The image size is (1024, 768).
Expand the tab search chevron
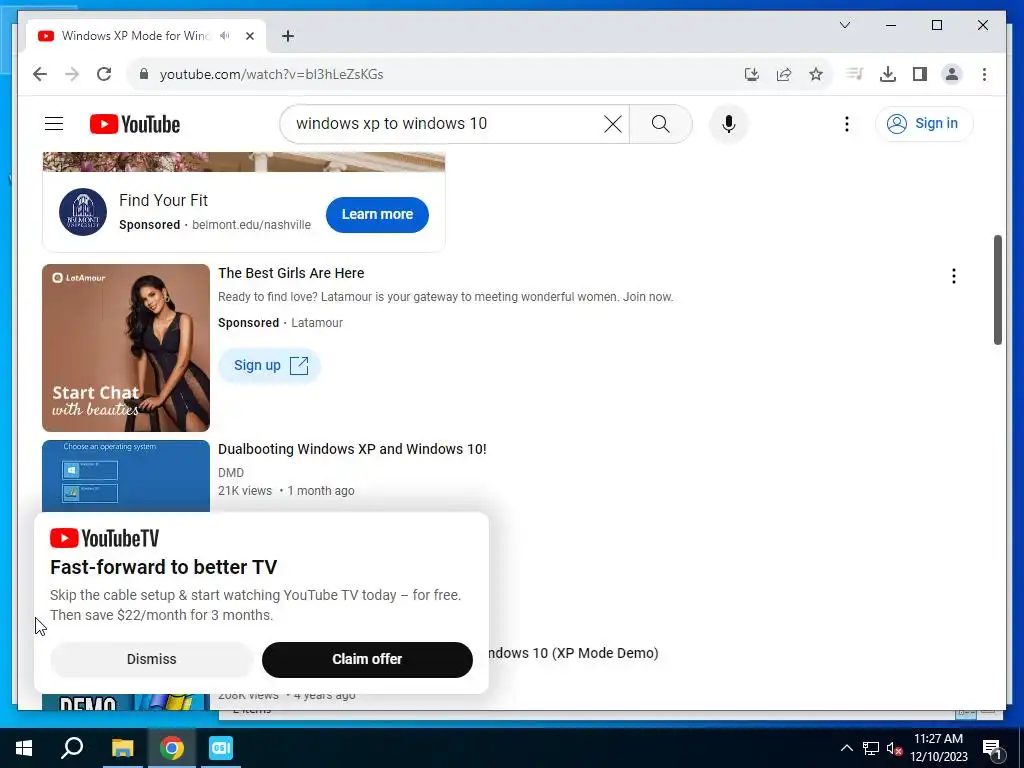(x=844, y=25)
